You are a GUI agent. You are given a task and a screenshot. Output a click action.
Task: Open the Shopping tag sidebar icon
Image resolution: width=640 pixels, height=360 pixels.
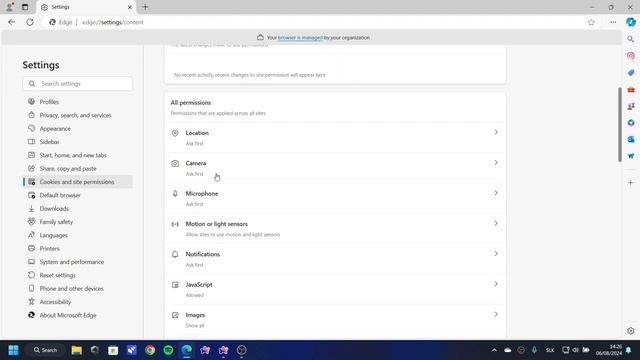(631, 73)
